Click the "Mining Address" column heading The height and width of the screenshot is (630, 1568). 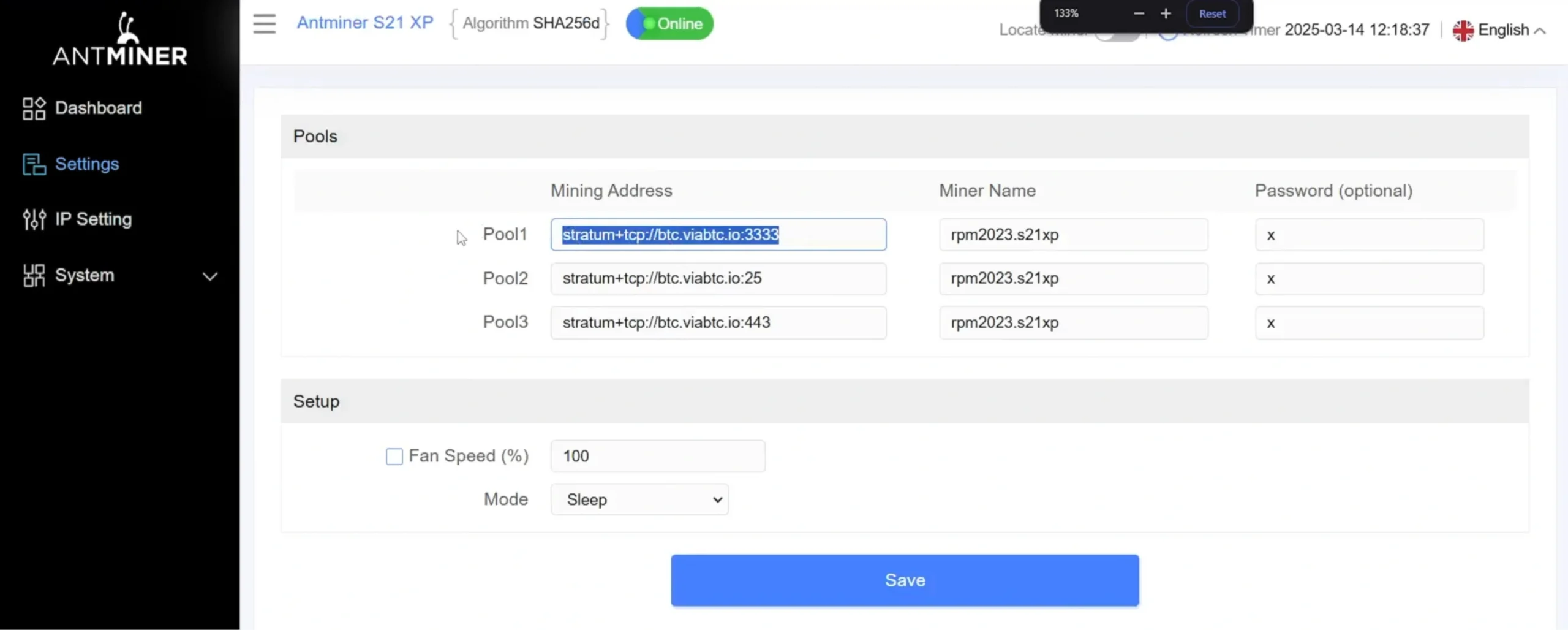(611, 191)
